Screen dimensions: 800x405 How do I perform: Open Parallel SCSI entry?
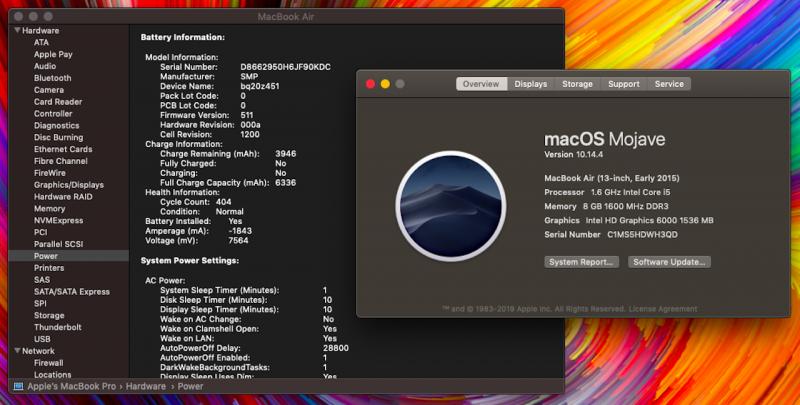click(58, 244)
